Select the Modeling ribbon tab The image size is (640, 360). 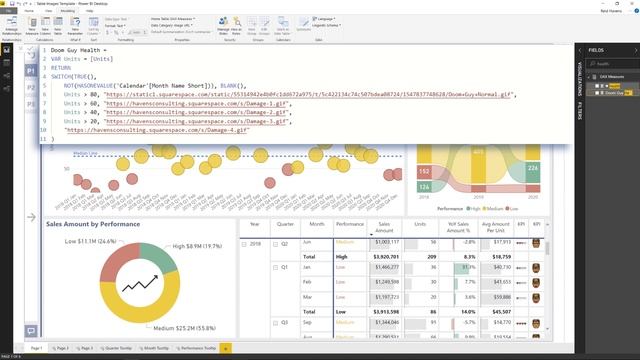coord(68,11)
